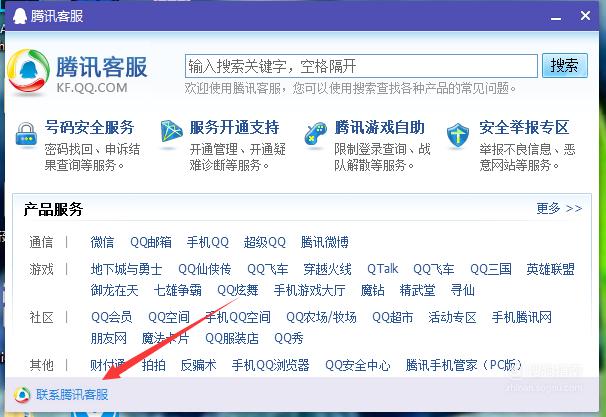Open the 超级QQ product link
This screenshot has width=606, height=417.
tap(265, 242)
